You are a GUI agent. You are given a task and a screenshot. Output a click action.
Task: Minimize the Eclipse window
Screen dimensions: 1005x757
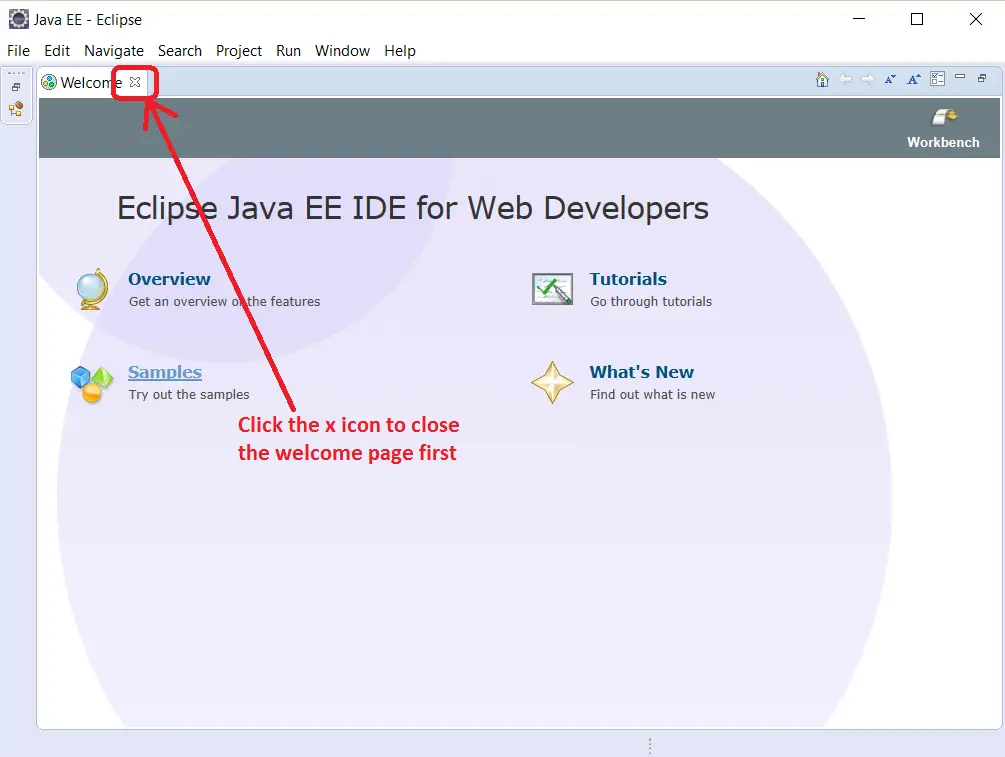pyautogui.click(x=859, y=19)
